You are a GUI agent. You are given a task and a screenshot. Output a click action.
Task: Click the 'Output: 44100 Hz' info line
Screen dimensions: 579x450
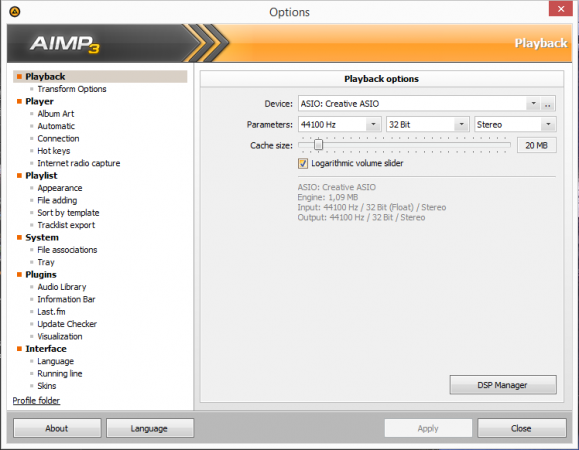361,217
